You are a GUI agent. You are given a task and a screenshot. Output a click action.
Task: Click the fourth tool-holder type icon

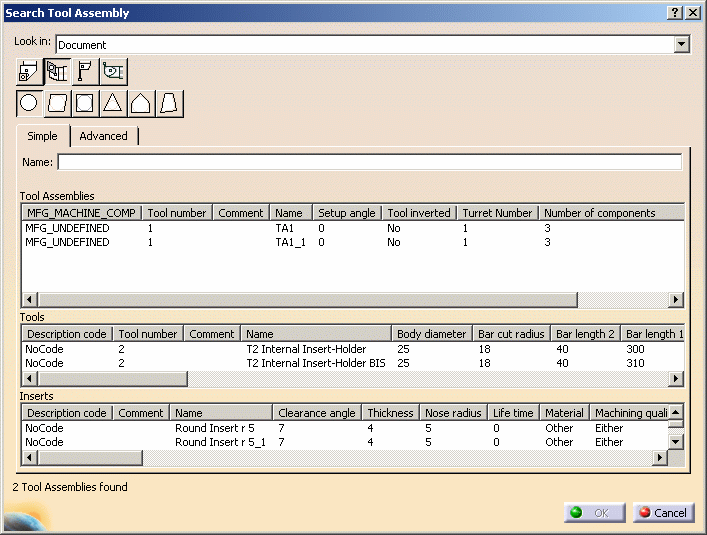pos(113,72)
